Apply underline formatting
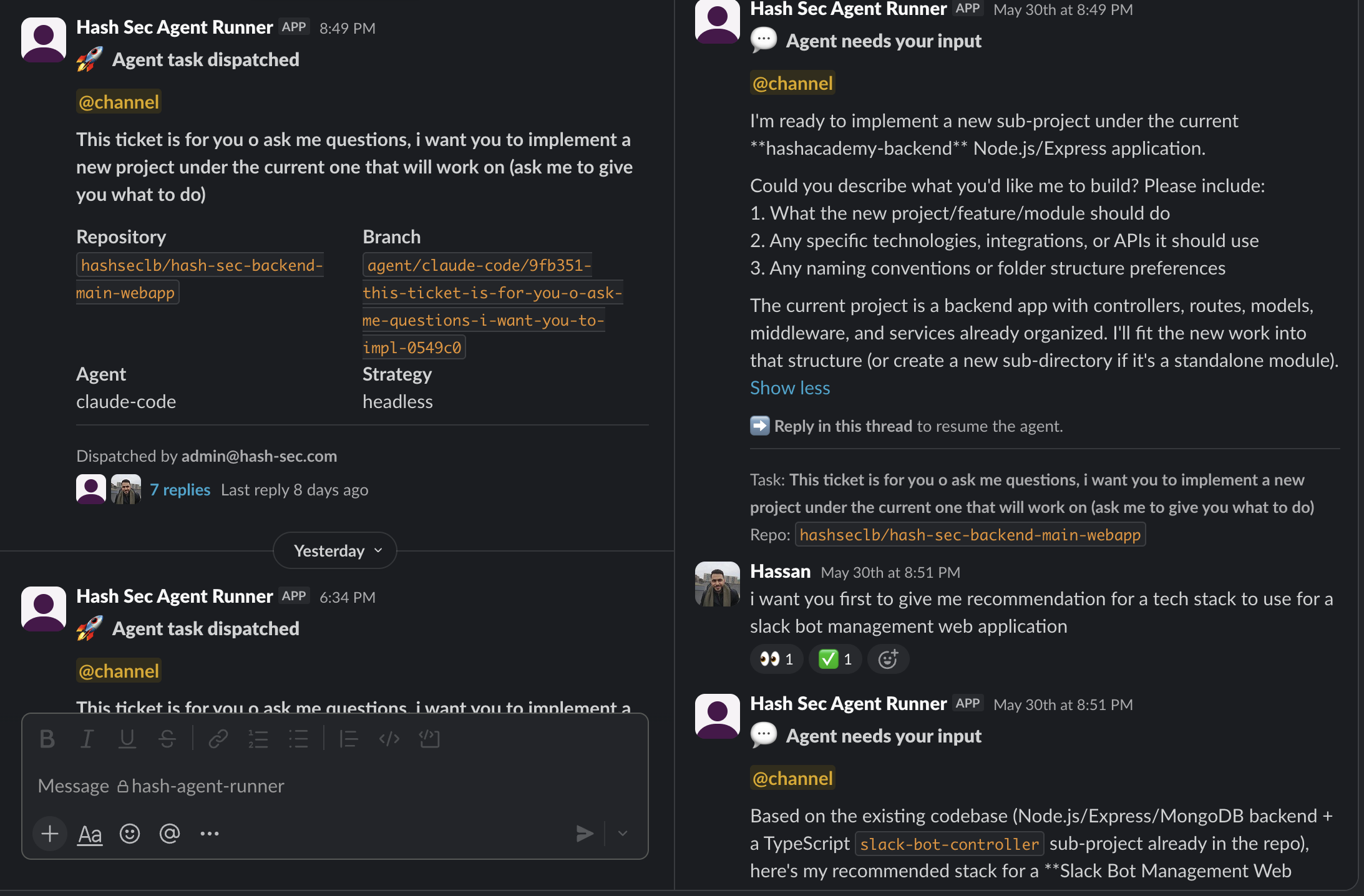 tap(127, 739)
